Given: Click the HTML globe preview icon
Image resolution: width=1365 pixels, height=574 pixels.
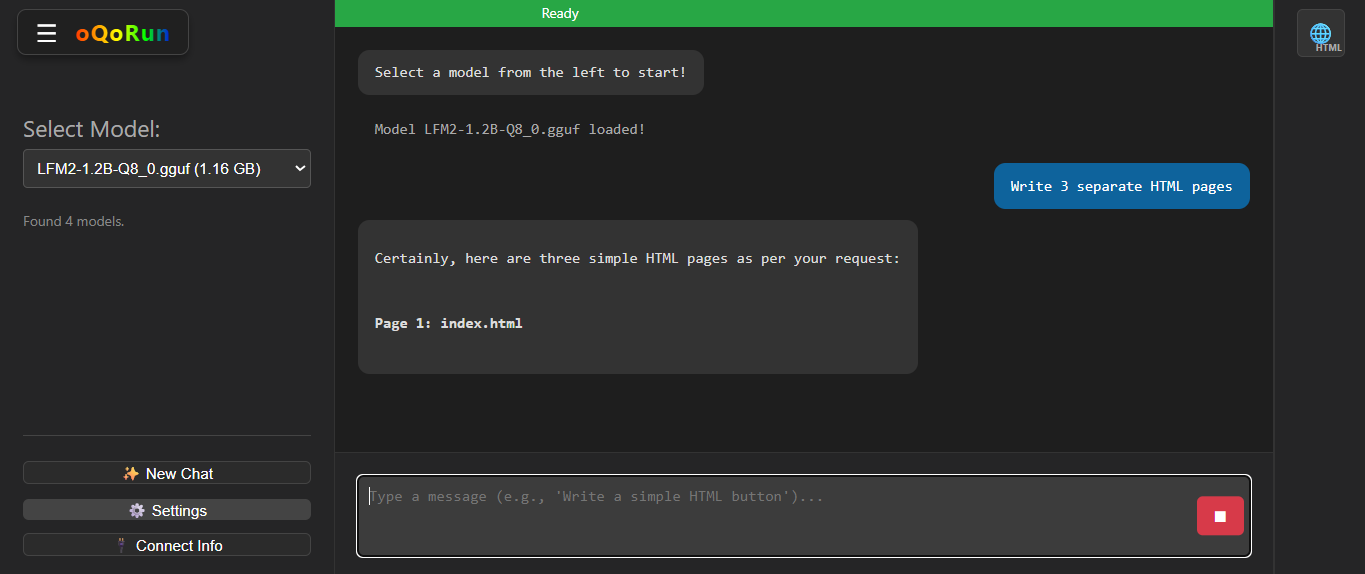Looking at the screenshot, I should pyautogui.click(x=1320, y=33).
